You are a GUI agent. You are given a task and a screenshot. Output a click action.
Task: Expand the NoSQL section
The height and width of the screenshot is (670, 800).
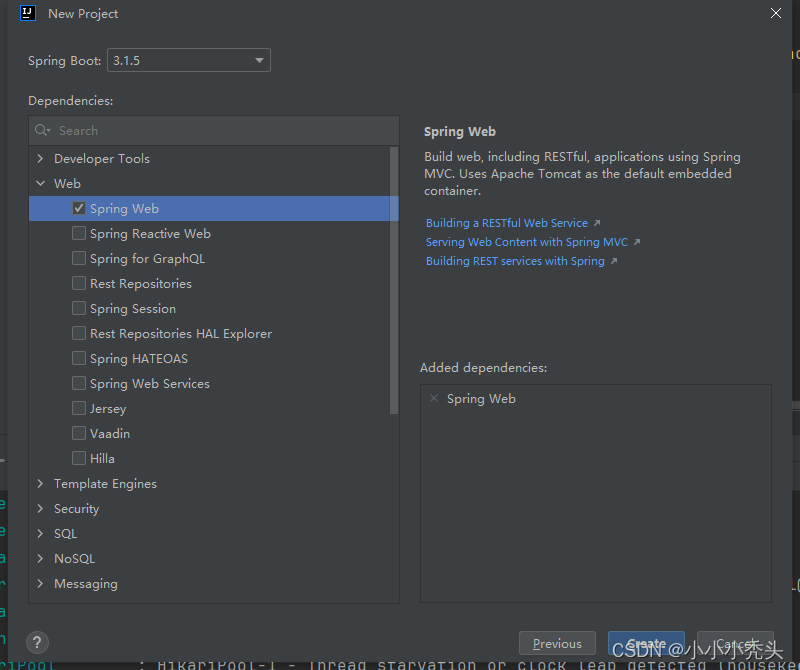[40, 558]
